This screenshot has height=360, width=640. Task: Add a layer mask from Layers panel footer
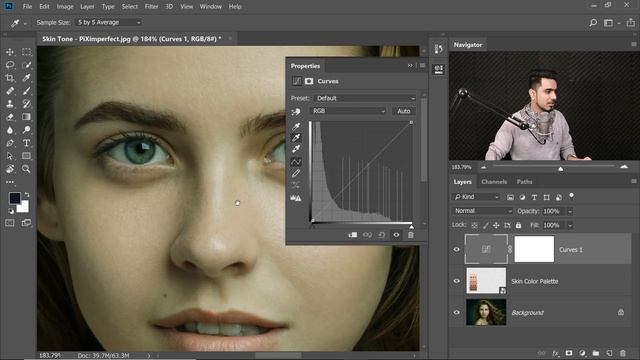click(569, 353)
